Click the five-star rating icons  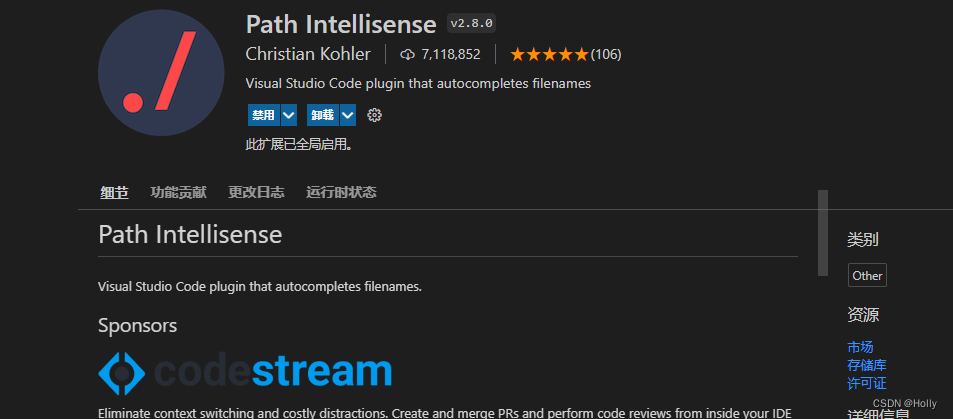pyautogui.click(x=549, y=54)
